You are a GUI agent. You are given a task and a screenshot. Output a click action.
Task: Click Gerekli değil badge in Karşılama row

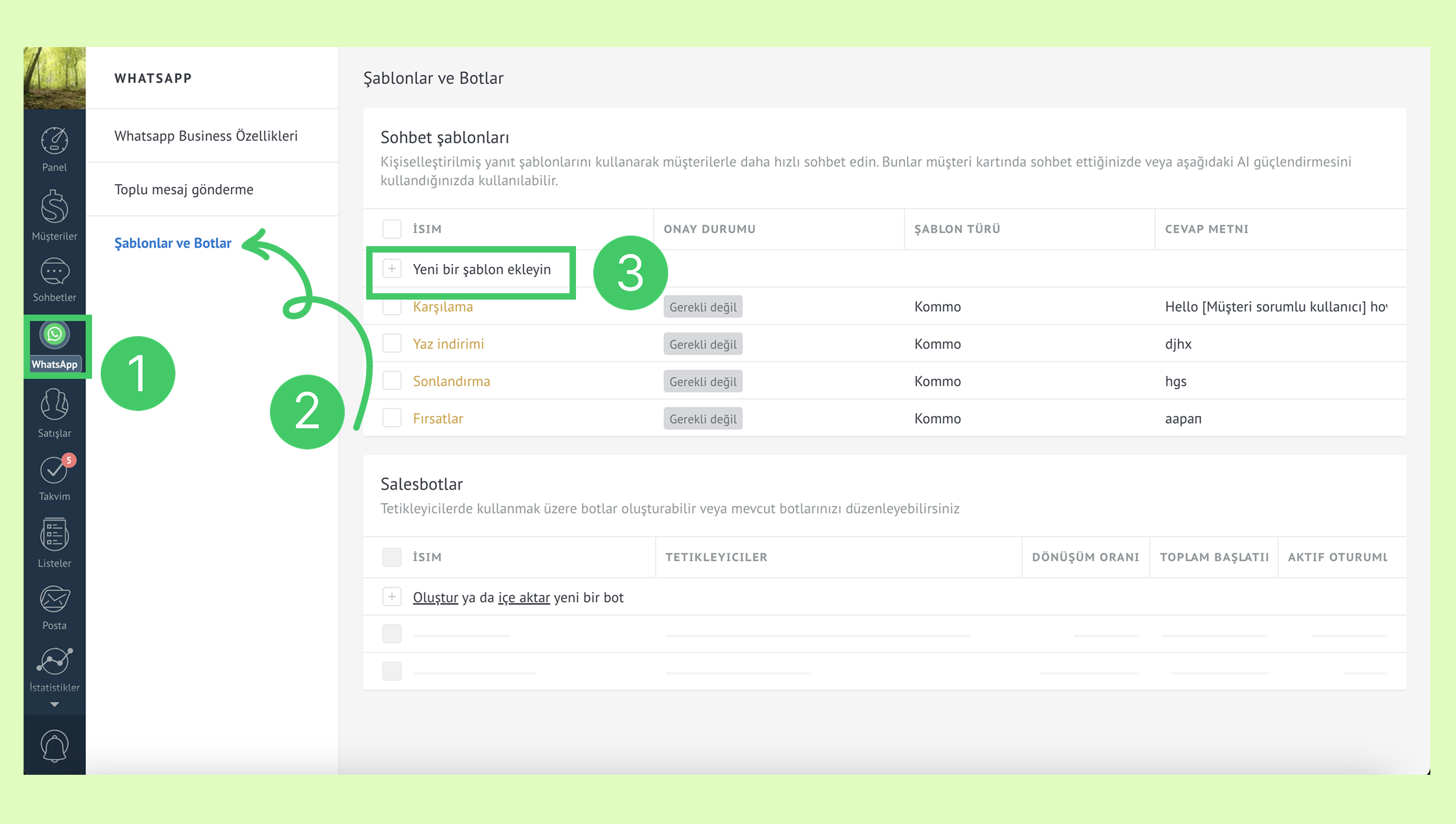pos(703,307)
